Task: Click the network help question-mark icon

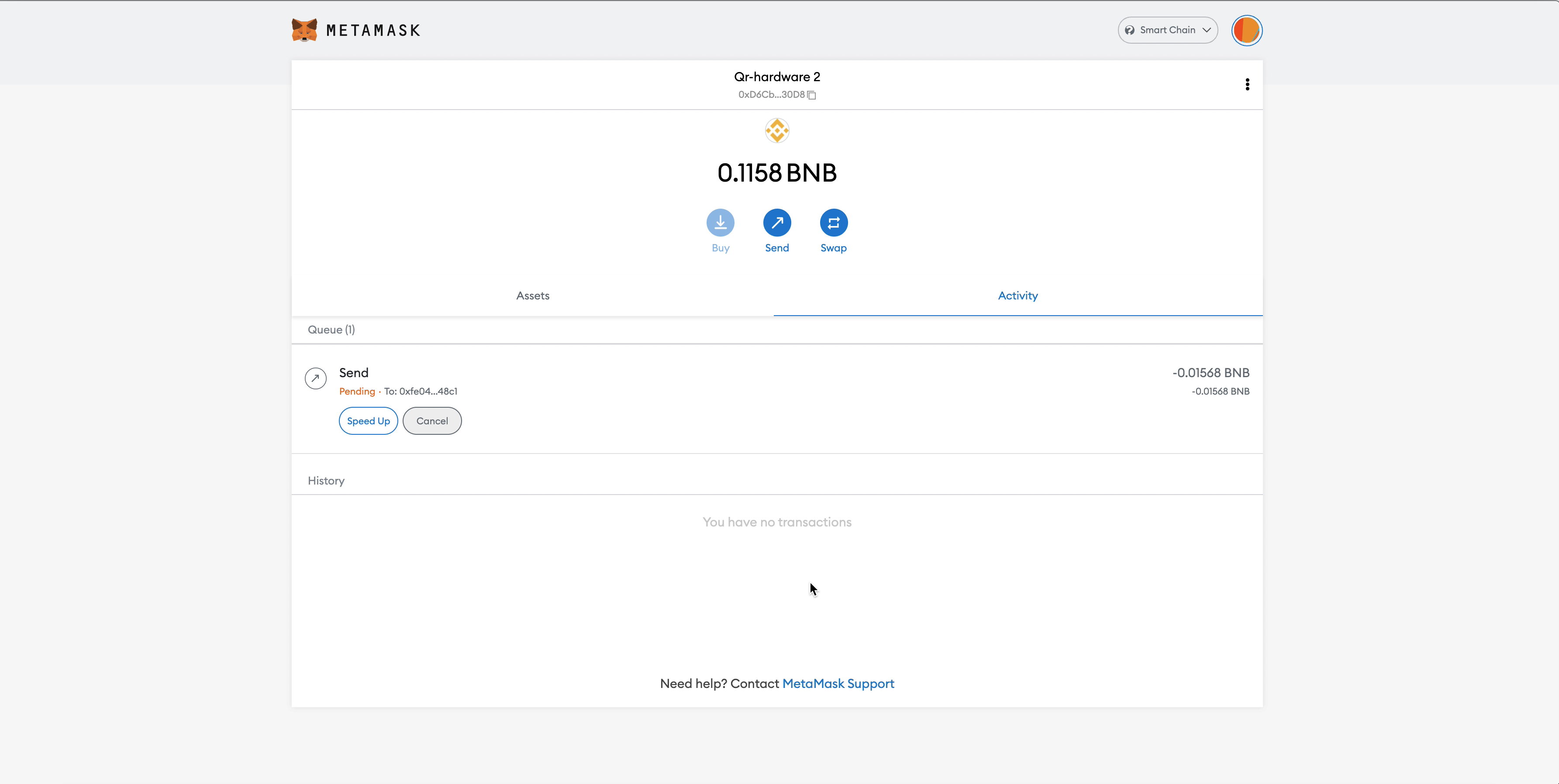Action: click(x=1129, y=30)
